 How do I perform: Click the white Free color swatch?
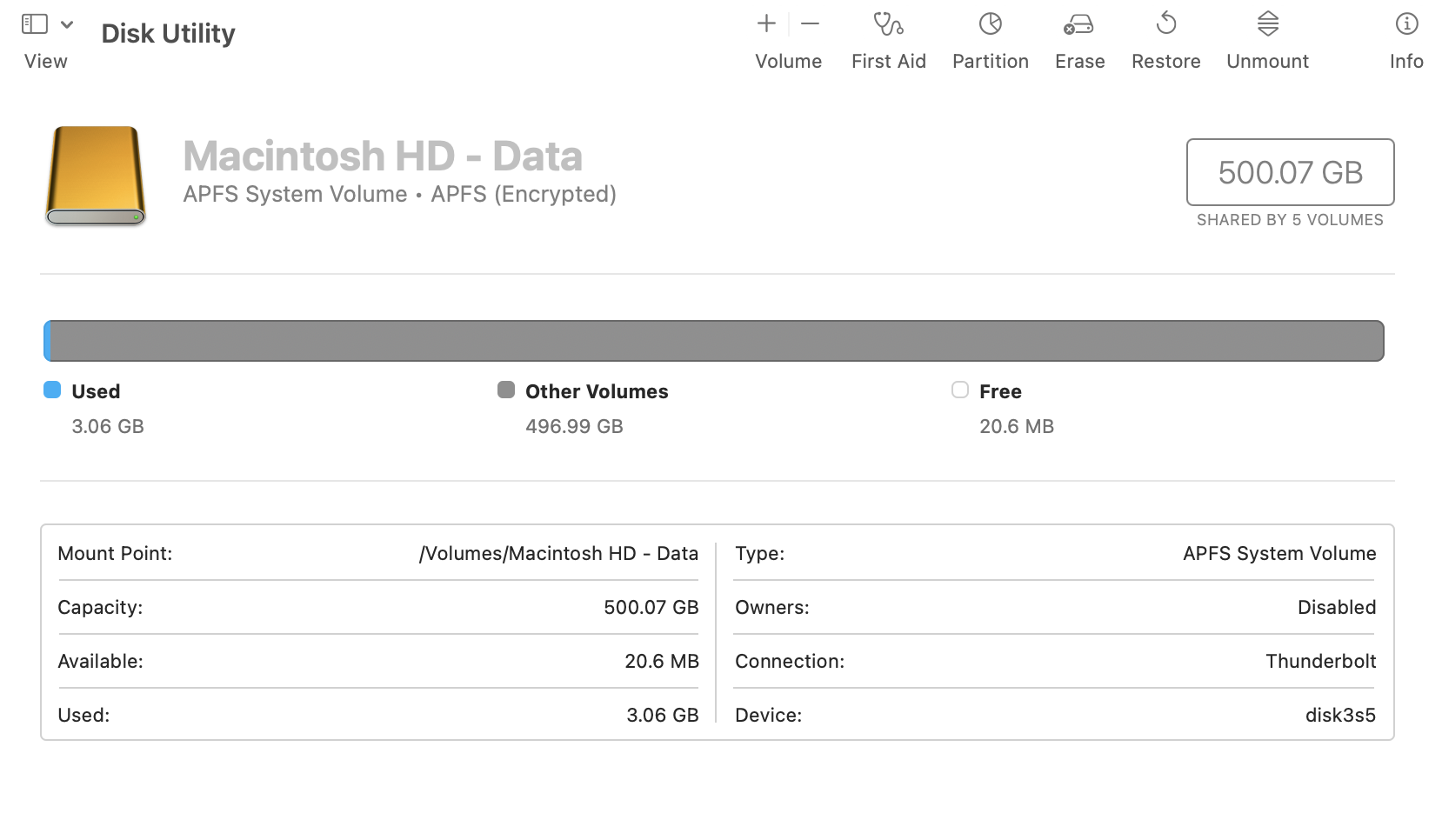[960, 390]
